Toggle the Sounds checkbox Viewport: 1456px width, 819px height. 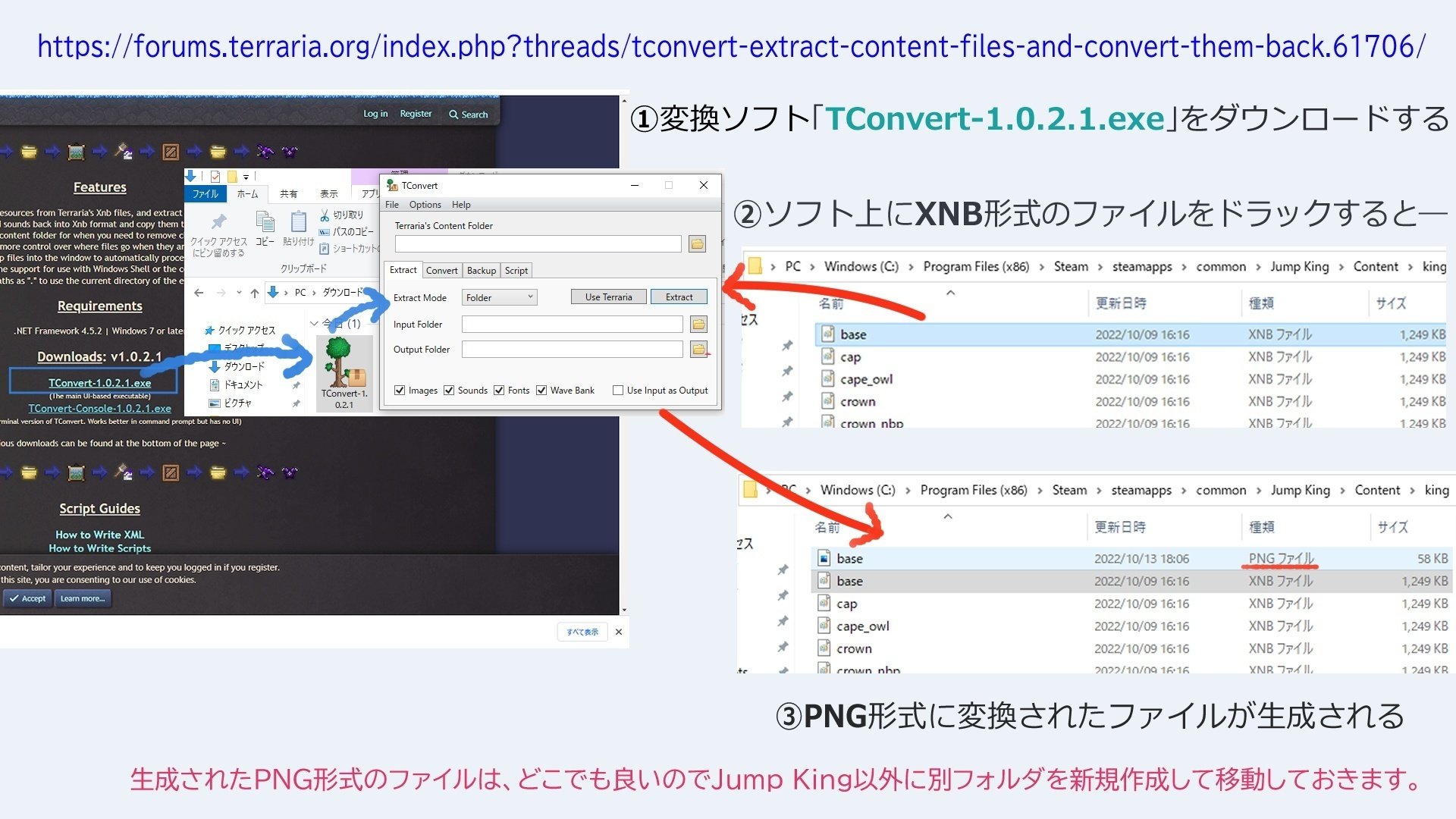[449, 391]
